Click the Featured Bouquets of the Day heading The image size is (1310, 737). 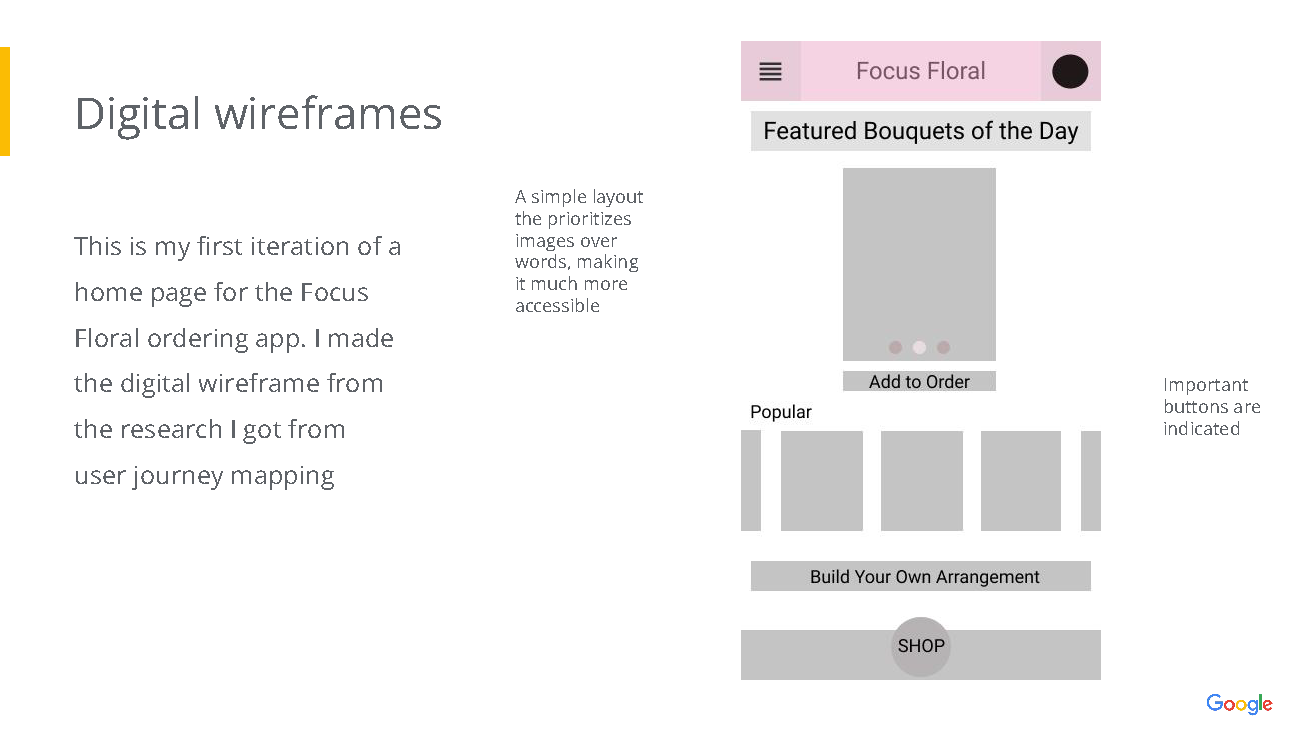(920, 131)
